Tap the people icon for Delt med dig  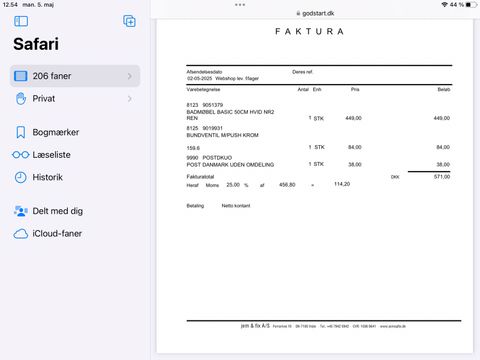[x=21, y=211]
